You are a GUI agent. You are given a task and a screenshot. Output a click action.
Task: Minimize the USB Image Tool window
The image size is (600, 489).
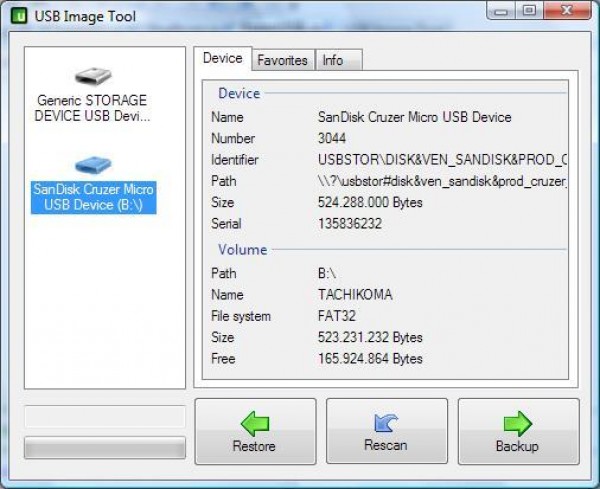(x=501, y=10)
